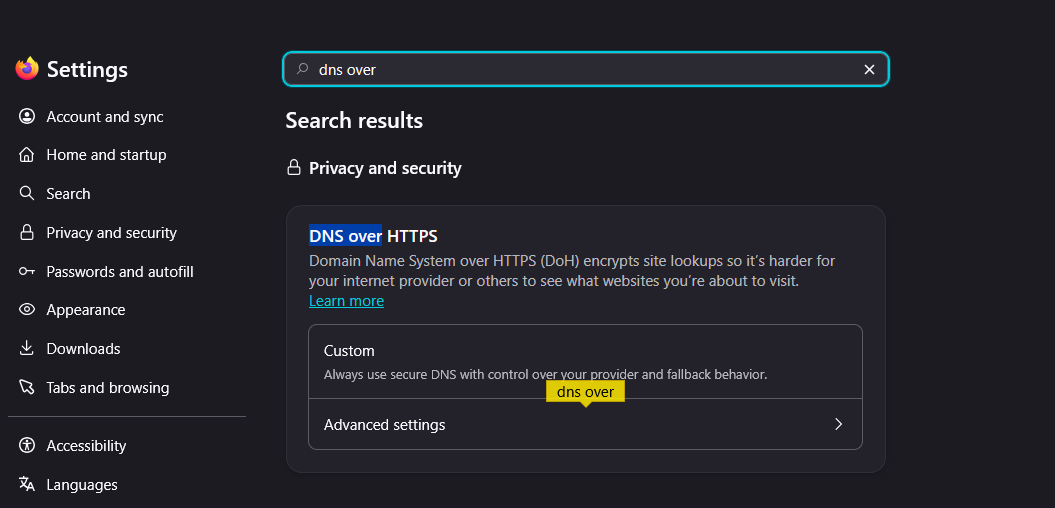Select the Custom secure DNS option
1055x508 pixels.
(585, 362)
